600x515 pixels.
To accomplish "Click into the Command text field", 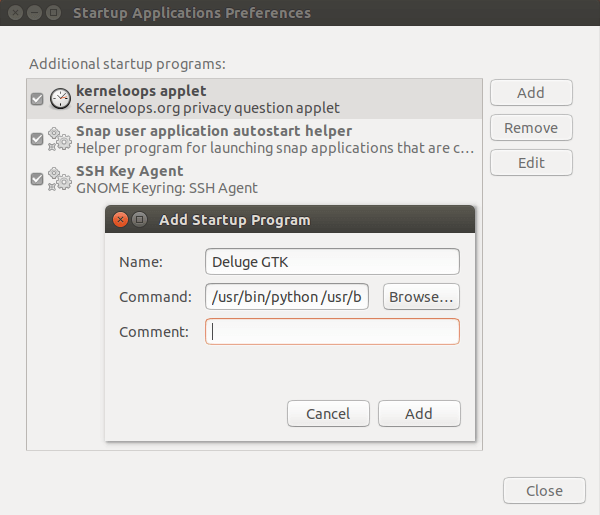I will click(x=289, y=297).
